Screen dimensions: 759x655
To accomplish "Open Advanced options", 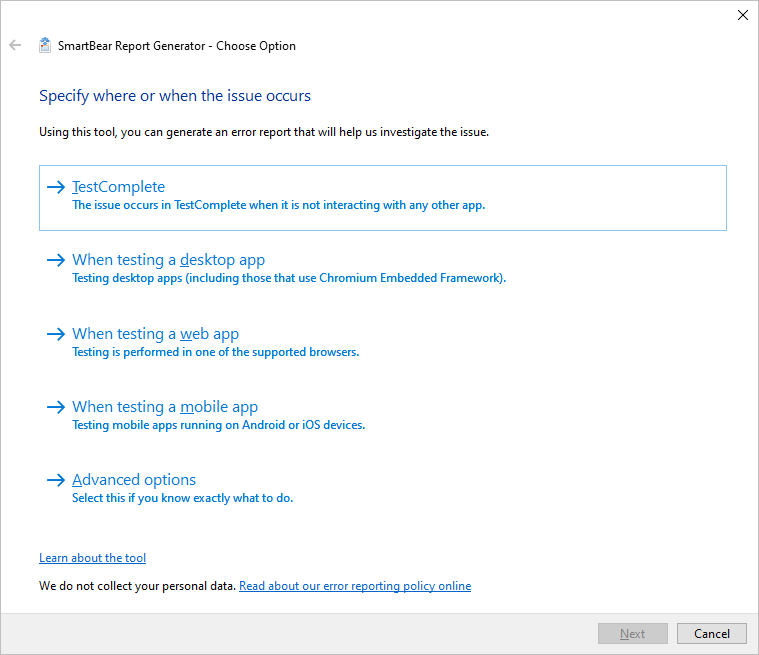I will pos(134,480).
